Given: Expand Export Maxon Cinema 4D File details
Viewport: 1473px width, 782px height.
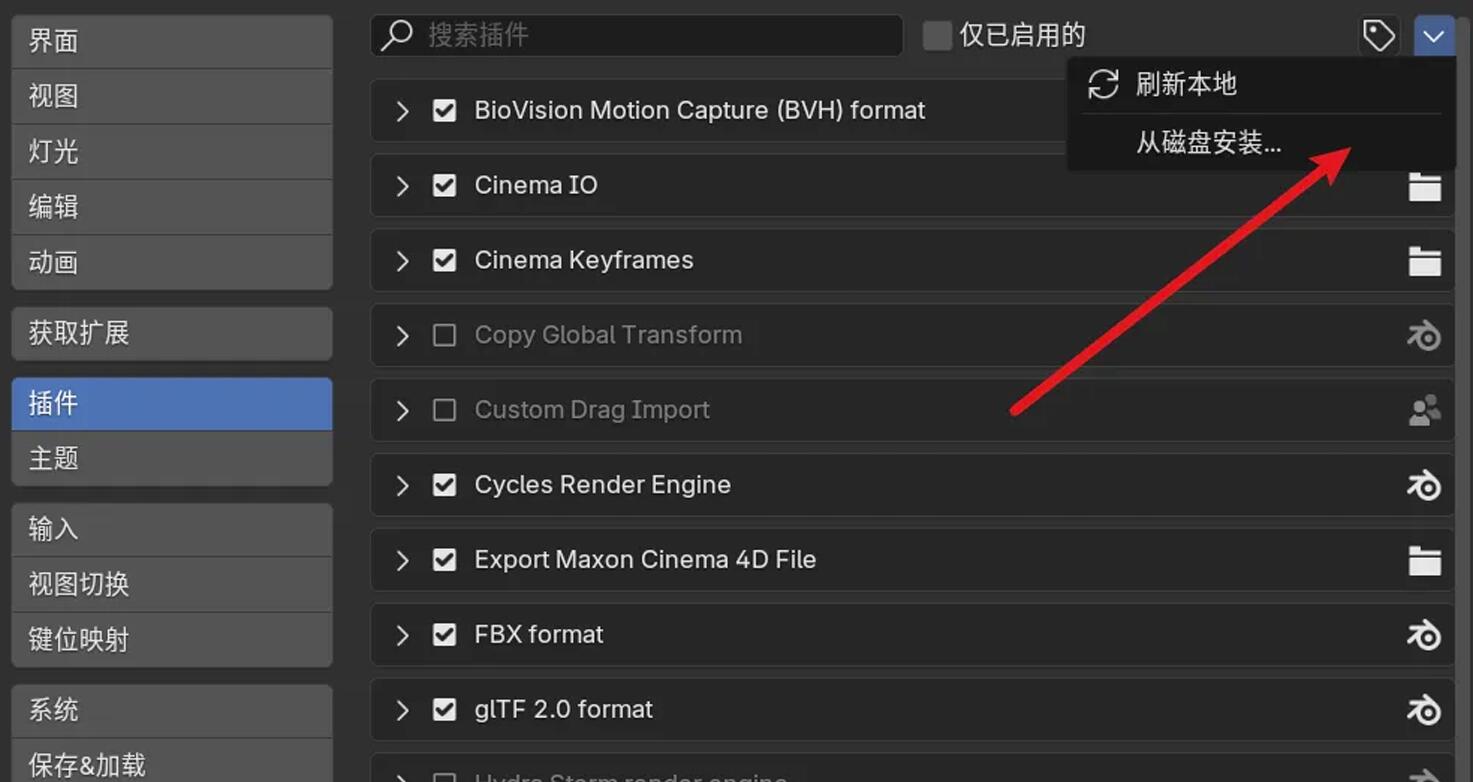Looking at the screenshot, I should point(402,560).
